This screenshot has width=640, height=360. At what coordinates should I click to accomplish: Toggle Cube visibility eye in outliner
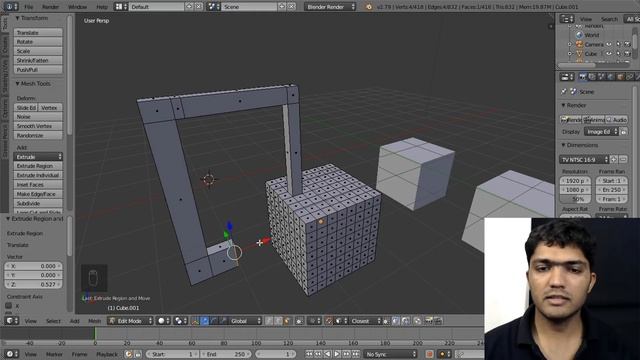coord(609,53)
